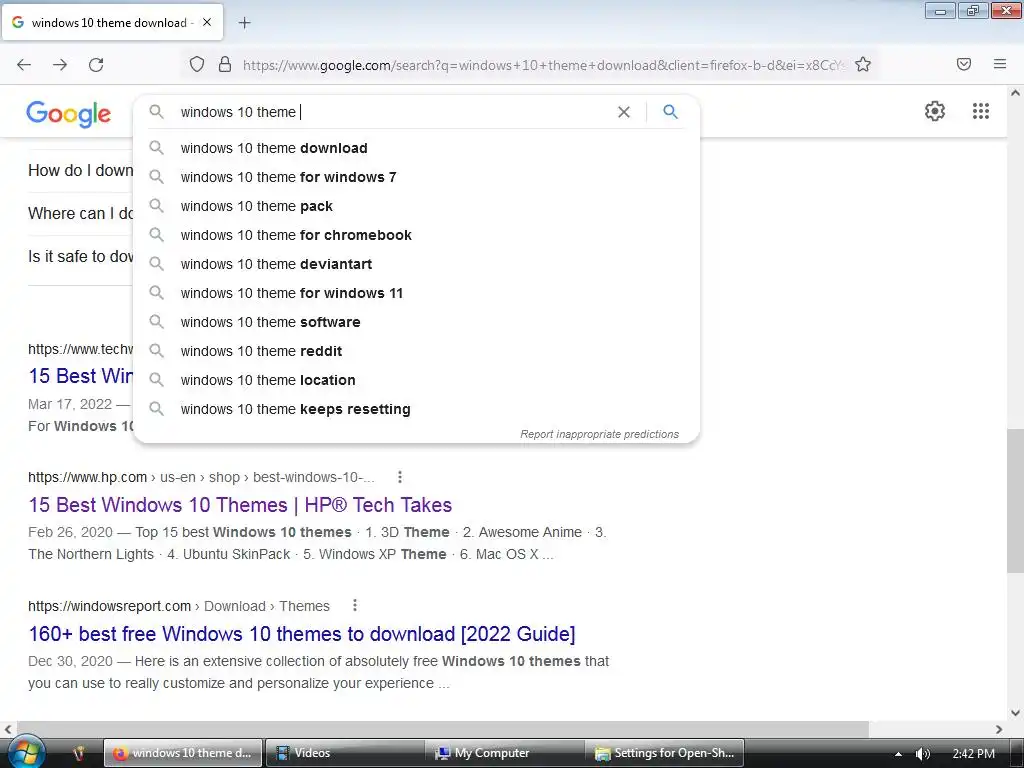Image resolution: width=1024 pixels, height=768 pixels.
Task: Choose suggestion 'windows 10 theme software'
Action: tap(416, 322)
